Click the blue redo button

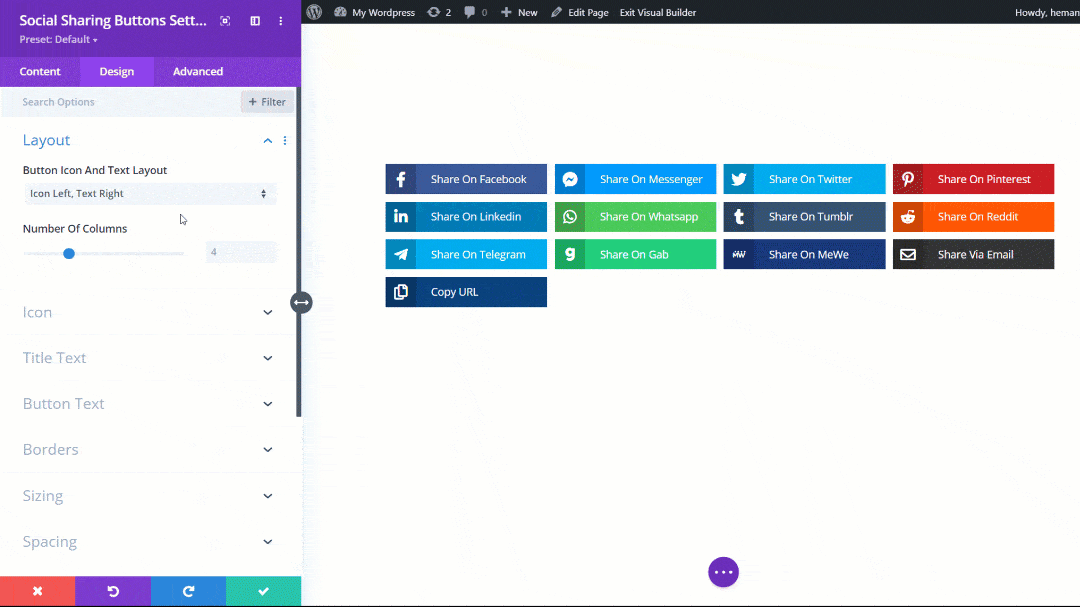point(188,591)
